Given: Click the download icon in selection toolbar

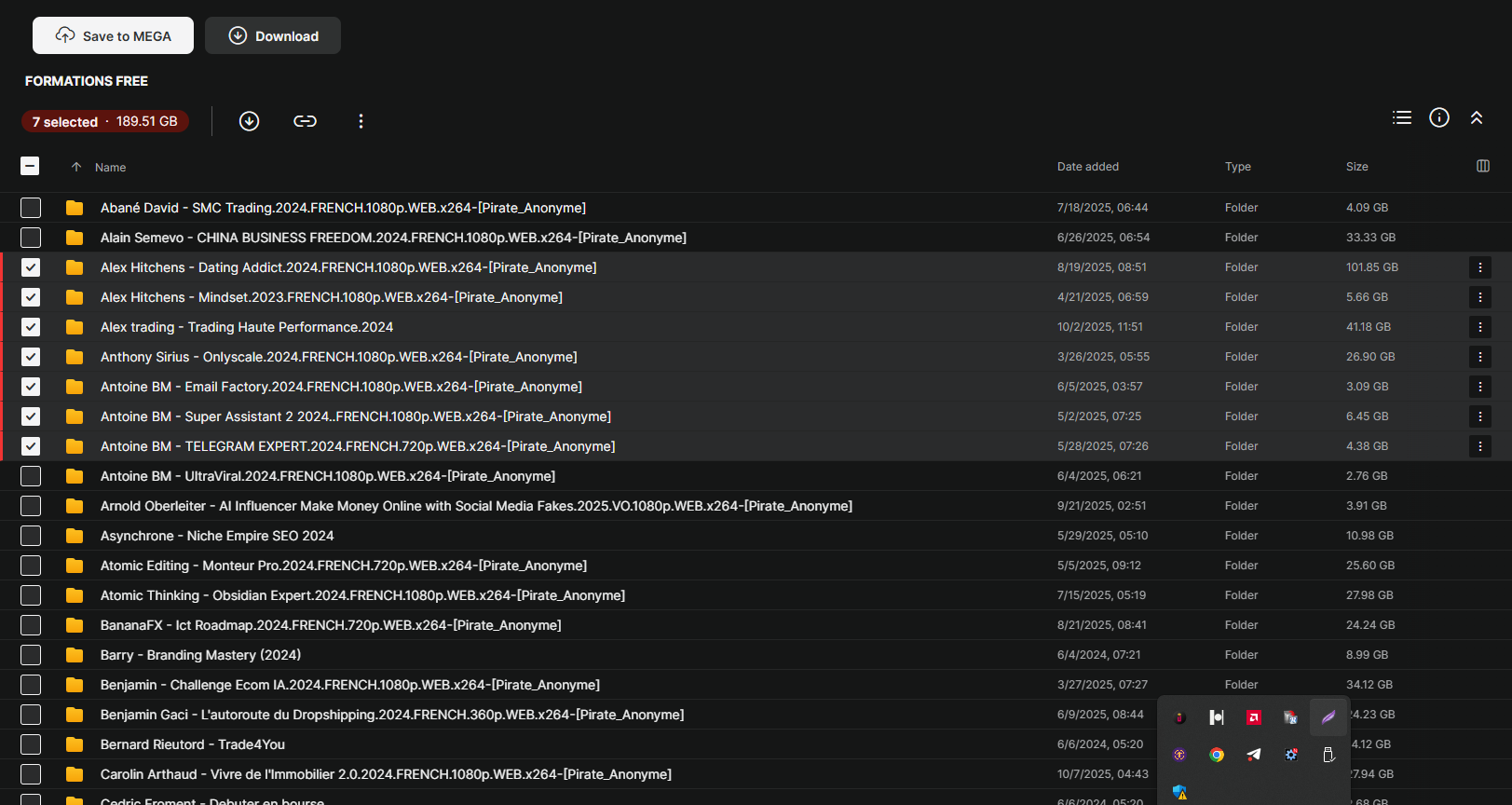Looking at the screenshot, I should [x=249, y=121].
